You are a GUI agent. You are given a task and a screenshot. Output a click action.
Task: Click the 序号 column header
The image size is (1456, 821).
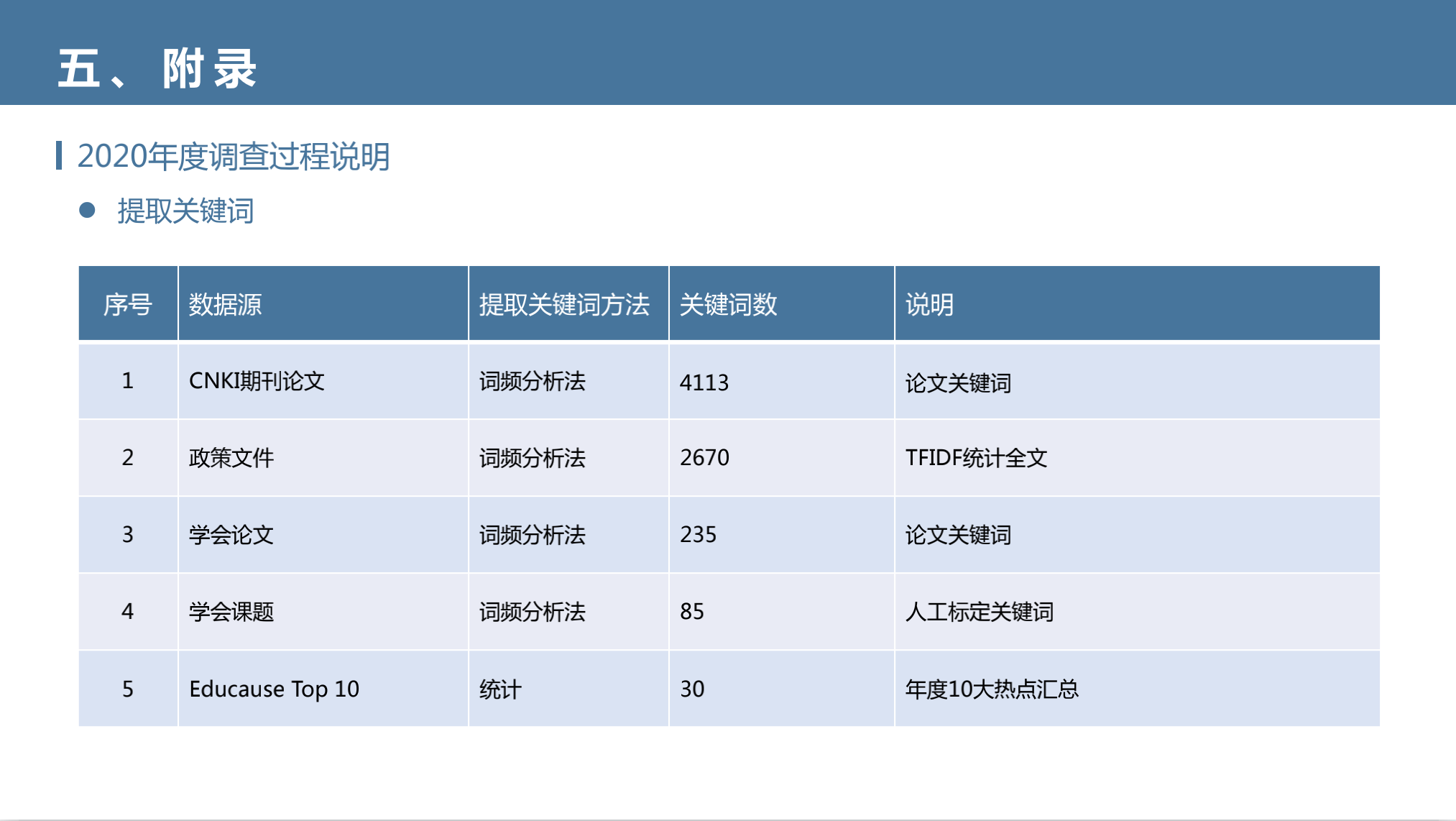click(x=127, y=305)
